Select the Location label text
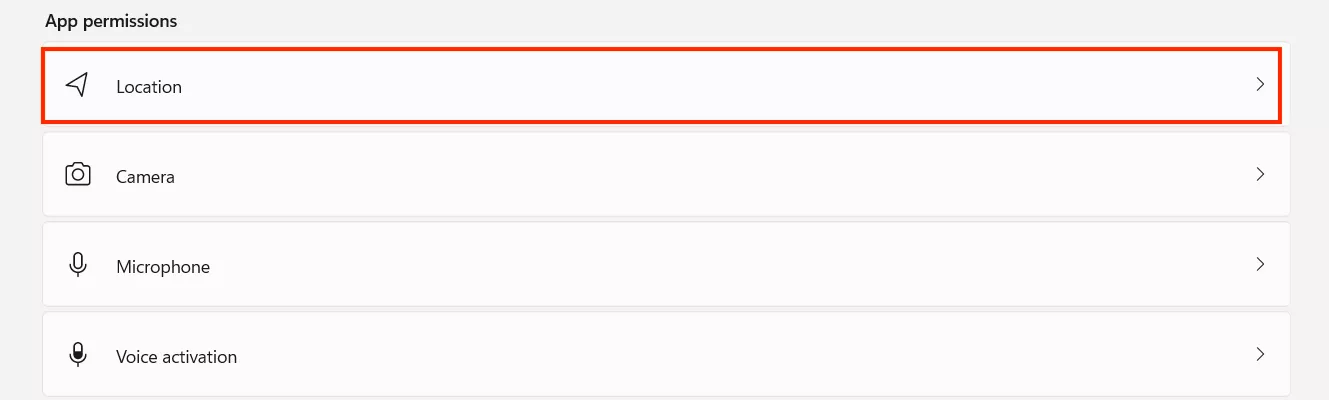This screenshot has height=400, width=1329. point(149,87)
